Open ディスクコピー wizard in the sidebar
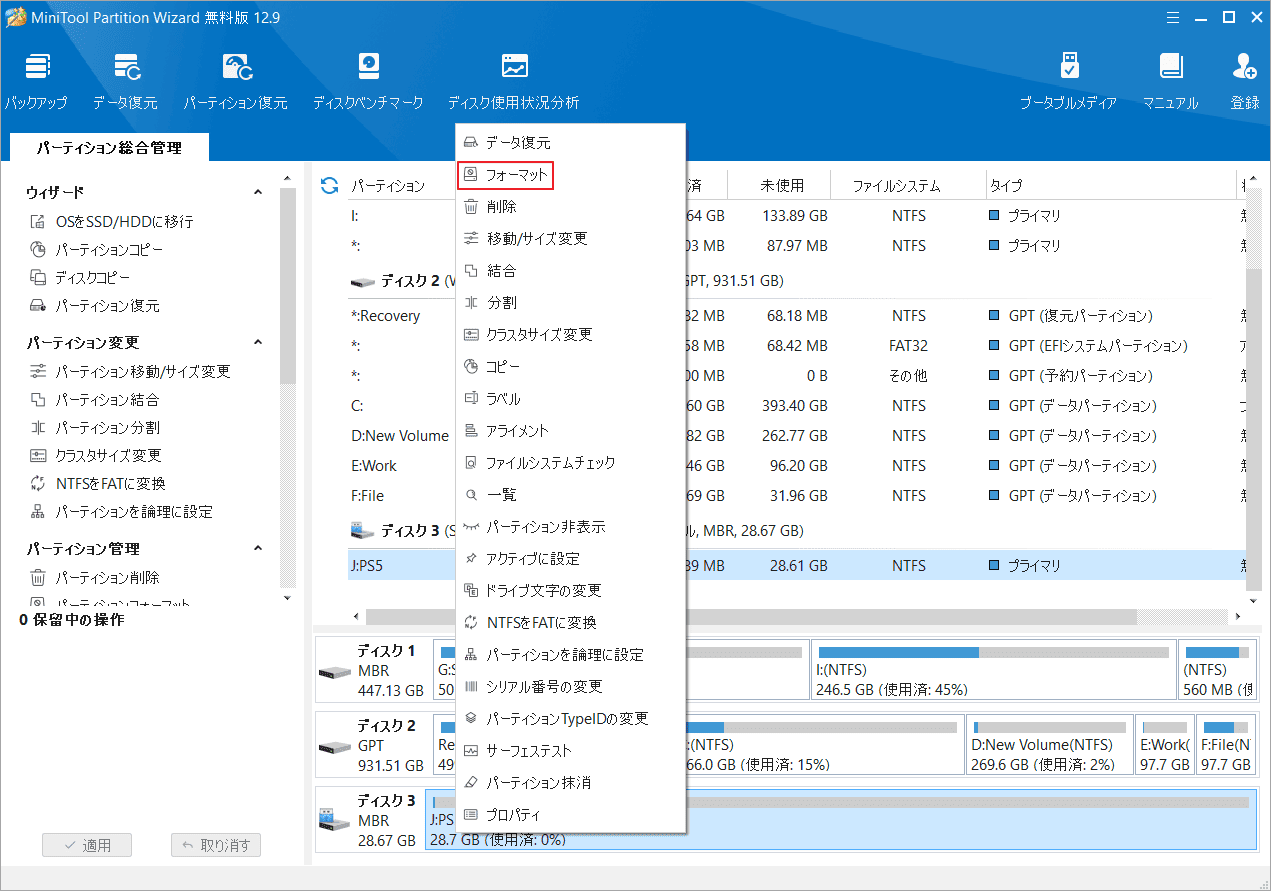The height and width of the screenshot is (891, 1271). [x=80, y=278]
